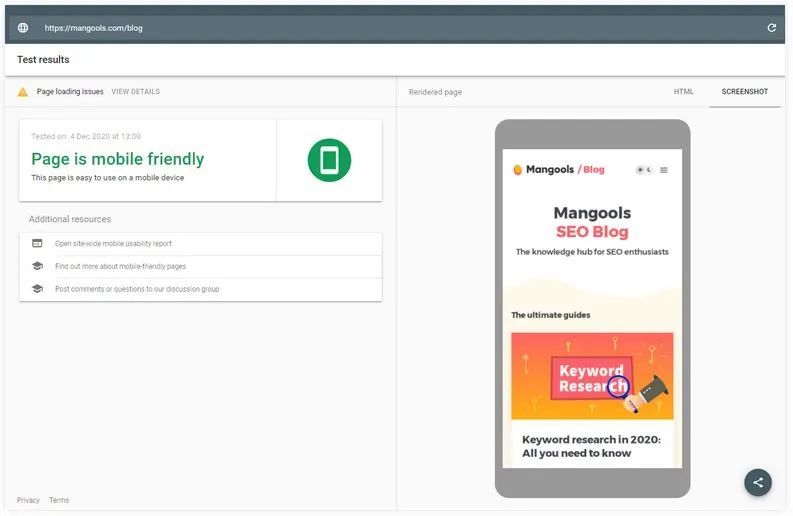This screenshot has width=793, height=516.
Task: Click the share floating button
Action: [x=758, y=483]
